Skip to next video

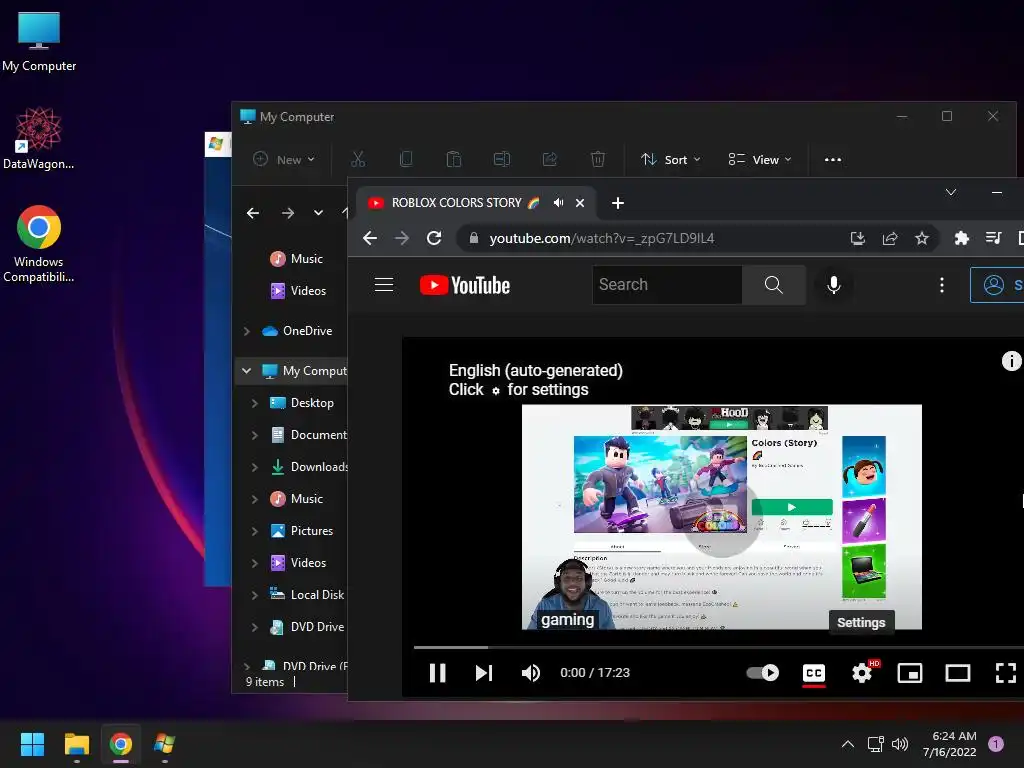483,673
